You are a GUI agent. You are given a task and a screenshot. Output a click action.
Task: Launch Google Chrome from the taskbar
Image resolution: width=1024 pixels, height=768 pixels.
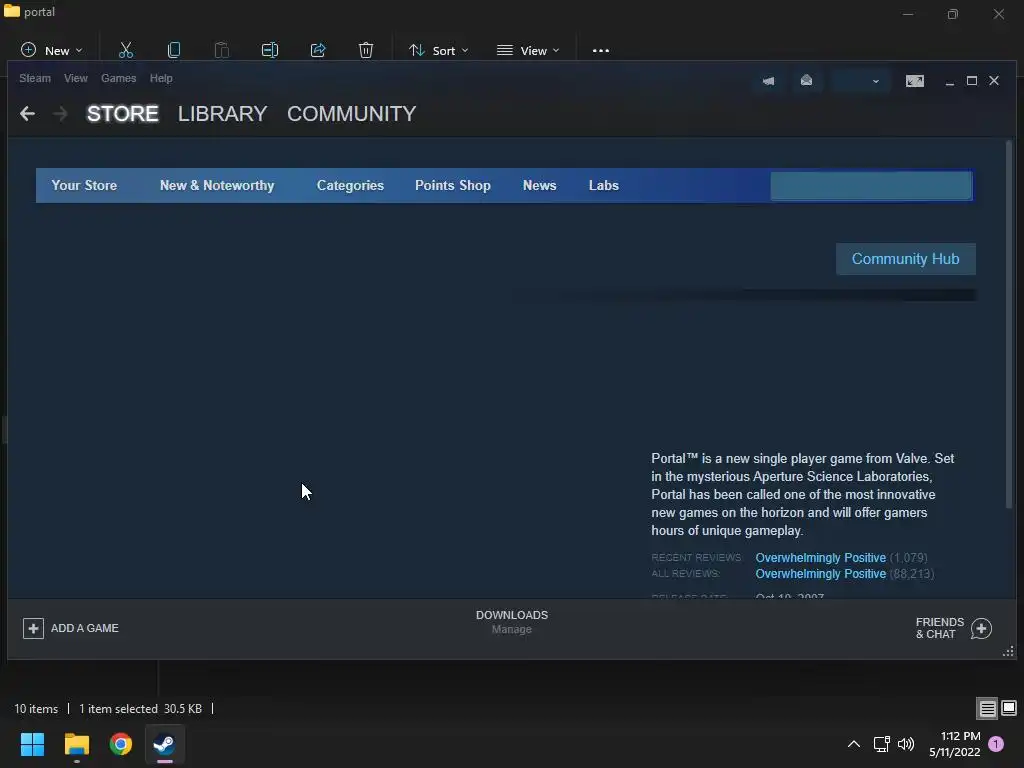(x=121, y=744)
